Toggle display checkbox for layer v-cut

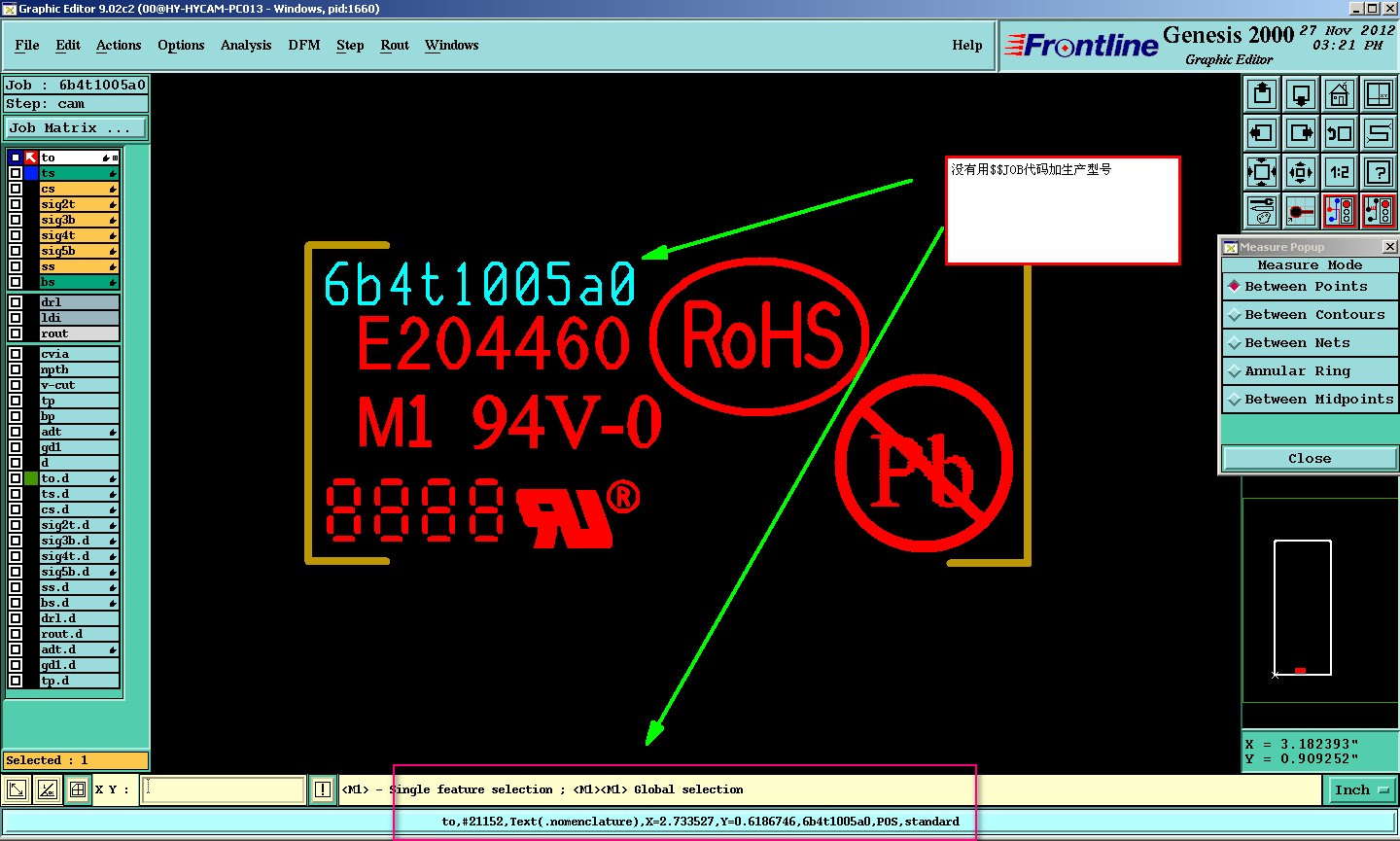[16, 385]
